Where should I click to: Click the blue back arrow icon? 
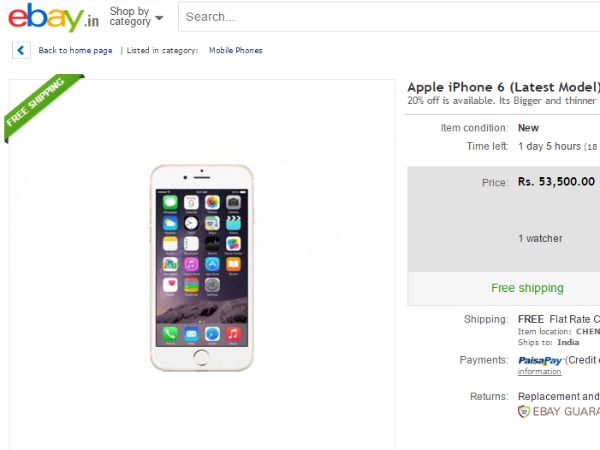tap(21, 50)
